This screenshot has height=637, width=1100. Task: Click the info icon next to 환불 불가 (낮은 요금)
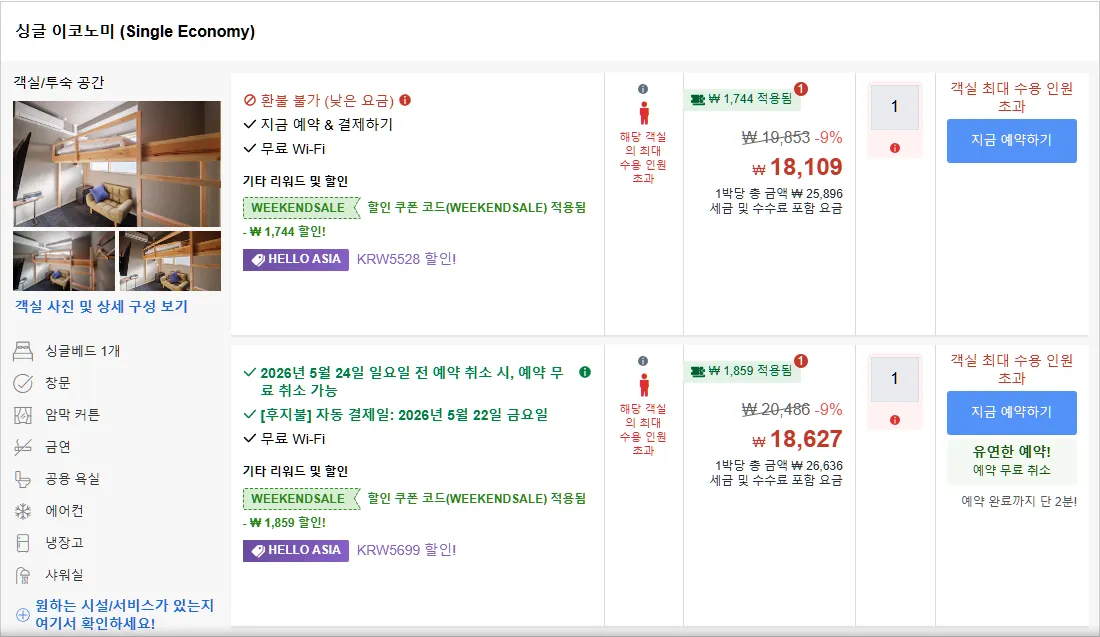[405, 100]
